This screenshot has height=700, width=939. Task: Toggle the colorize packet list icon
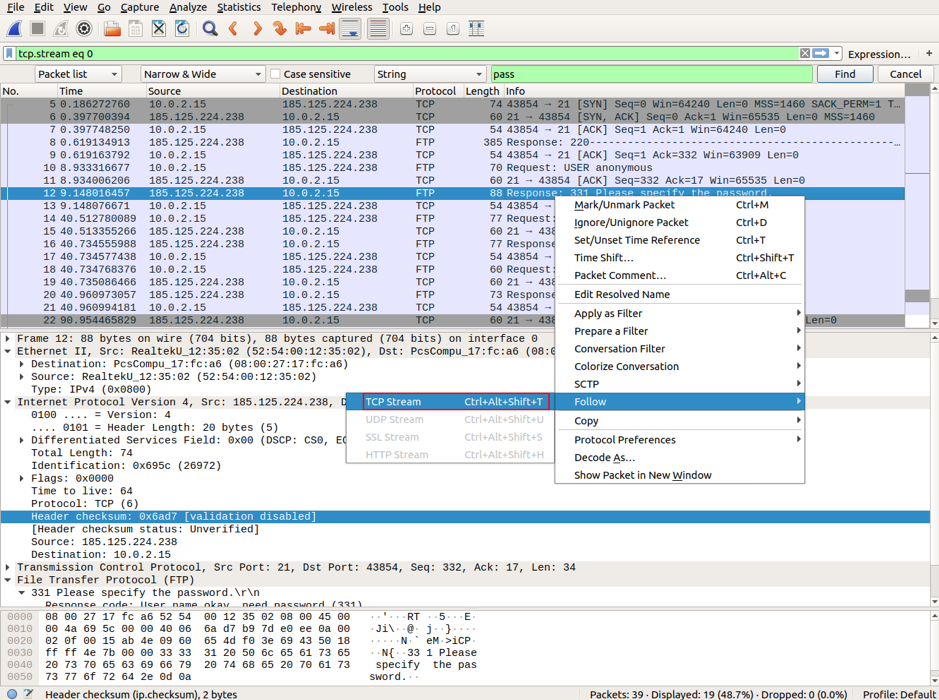pyautogui.click(x=378, y=29)
